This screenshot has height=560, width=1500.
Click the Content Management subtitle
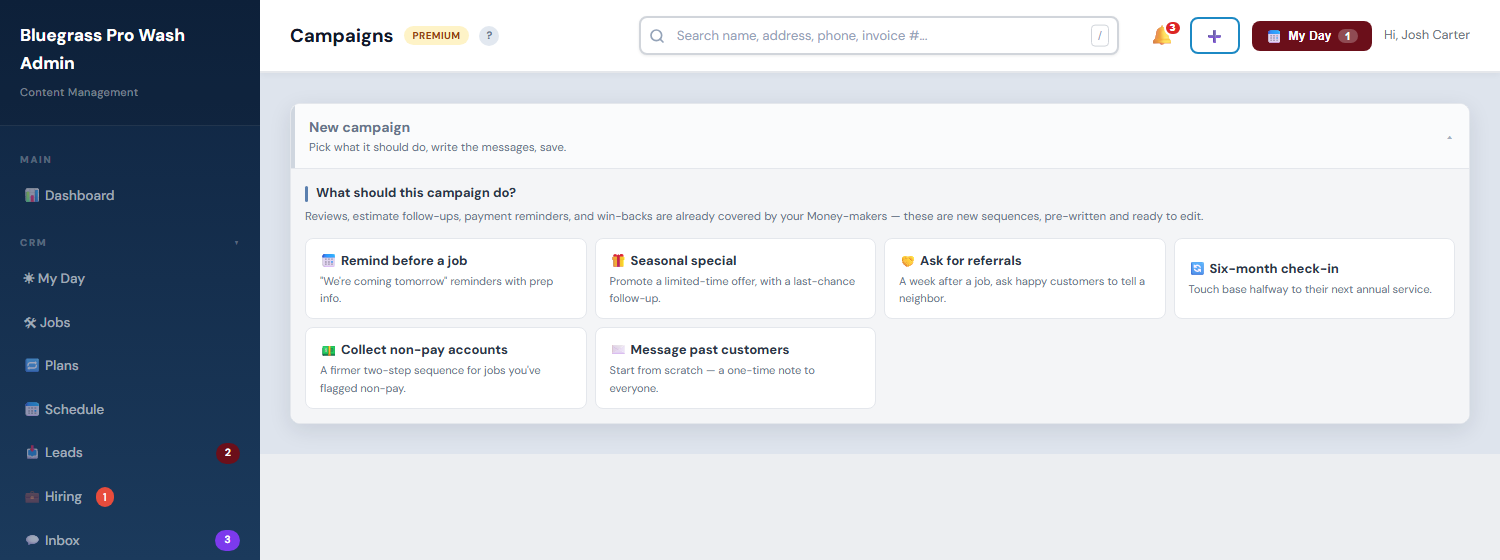(79, 92)
